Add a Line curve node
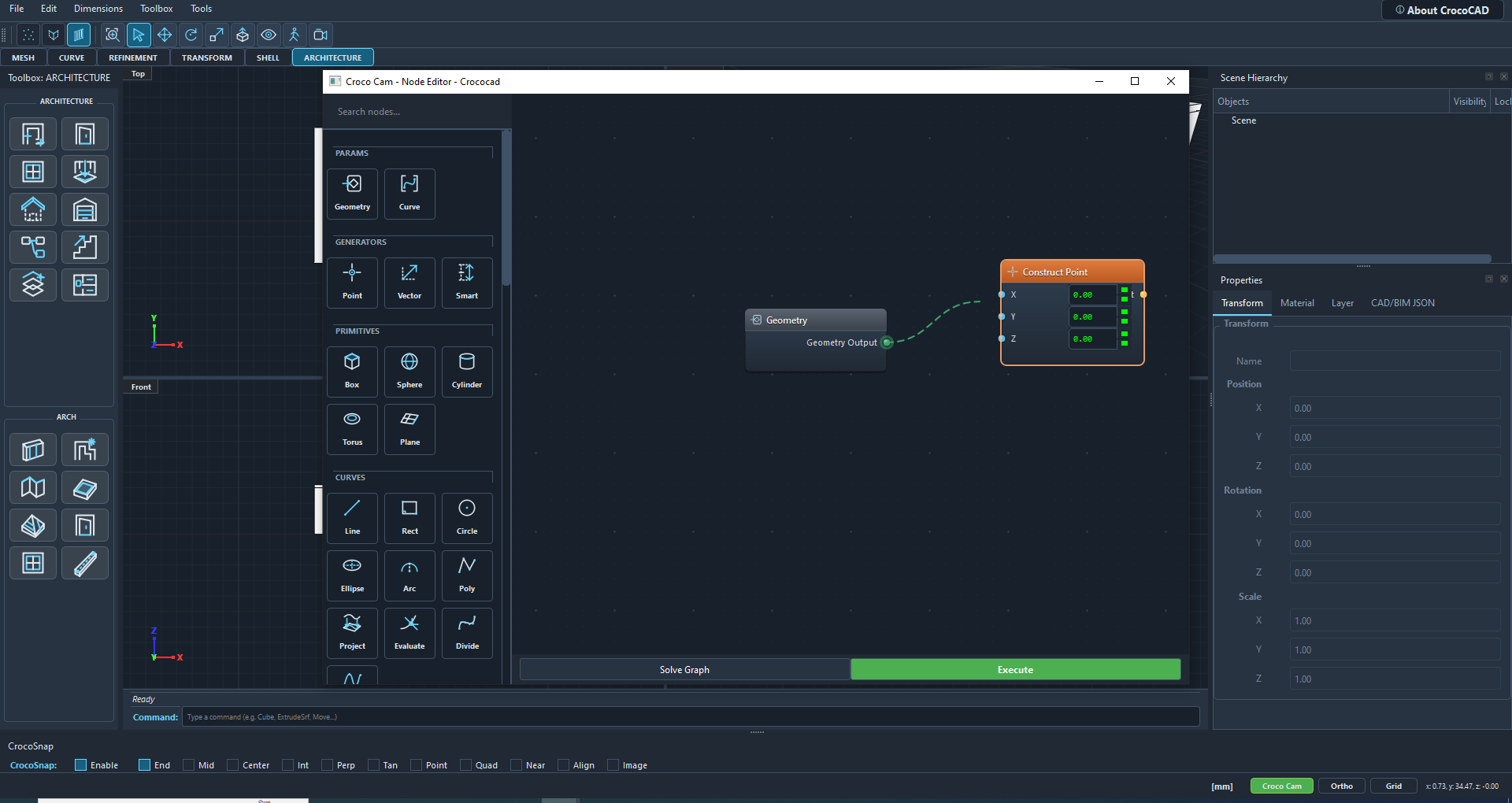Viewport: 1512px width, 803px height. (352, 518)
